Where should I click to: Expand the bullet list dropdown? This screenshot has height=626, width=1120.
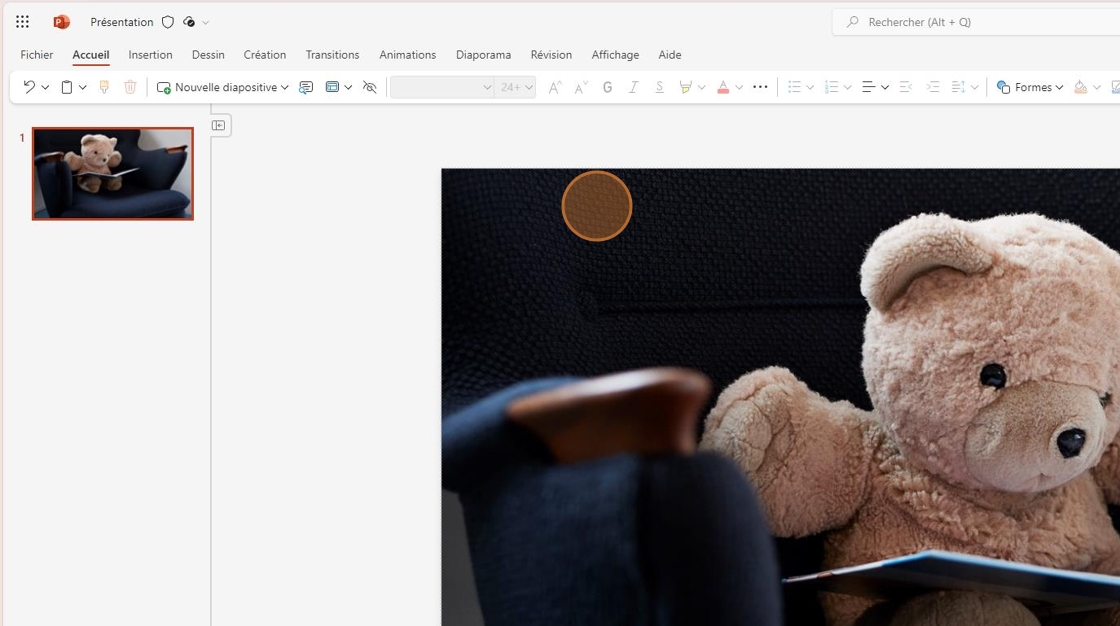pos(810,87)
